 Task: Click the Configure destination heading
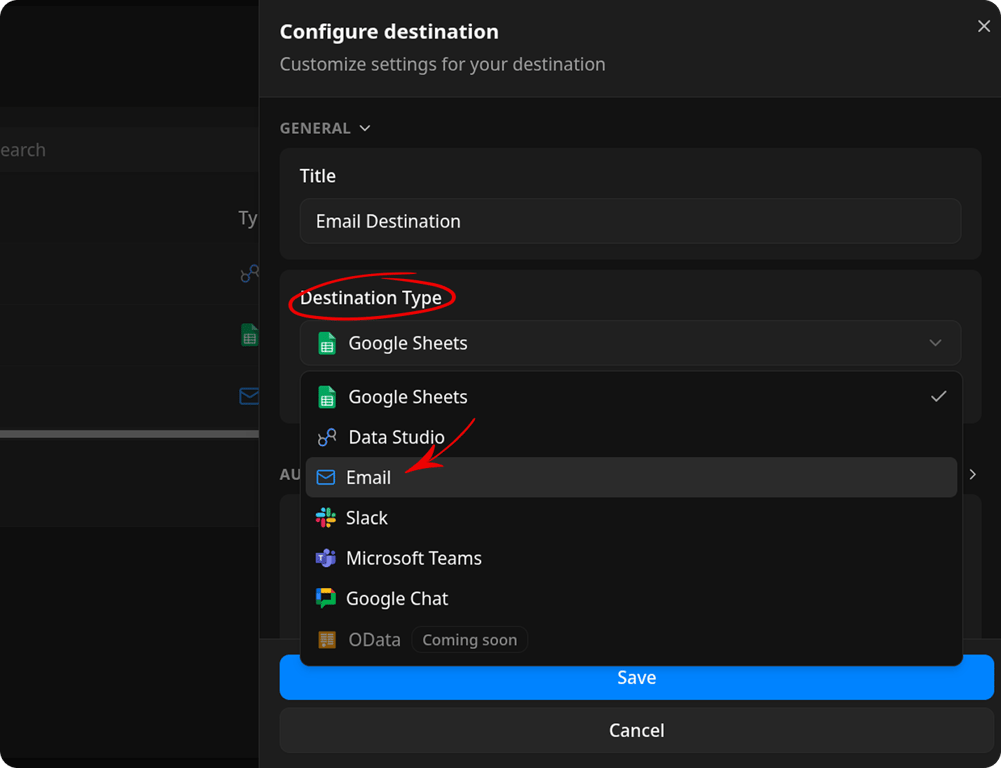[389, 31]
